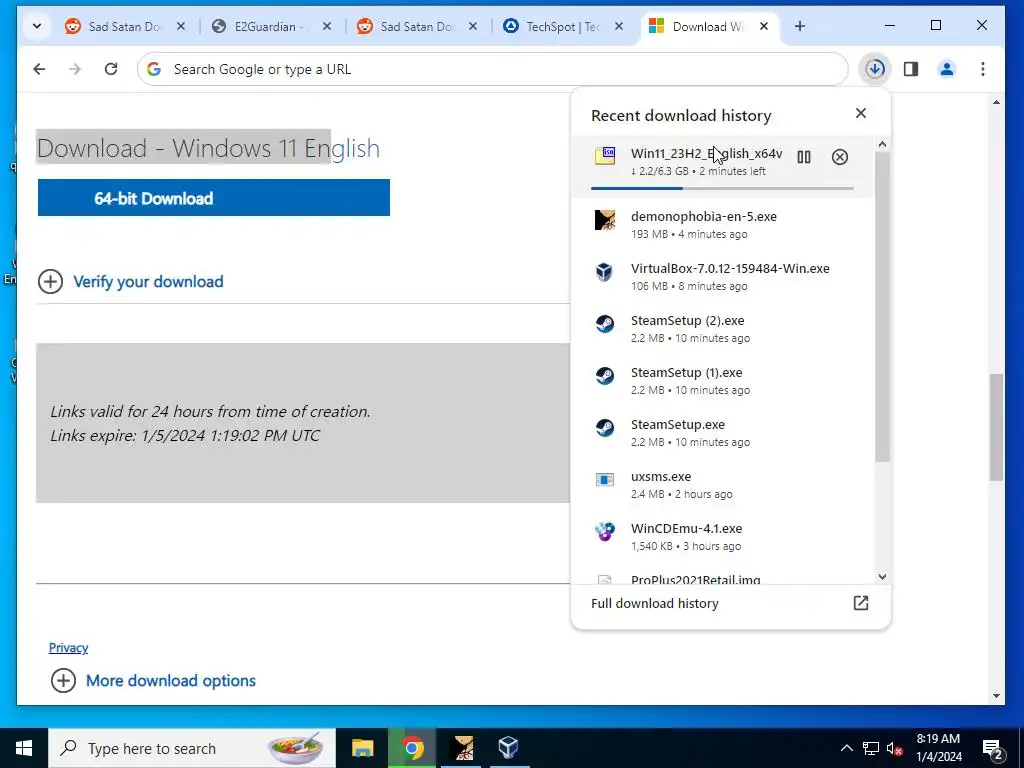Click the SteamSetup (2).exe Steam icon
The image size is (1024, 768).
pyautogui.click(x=605, y=323)
